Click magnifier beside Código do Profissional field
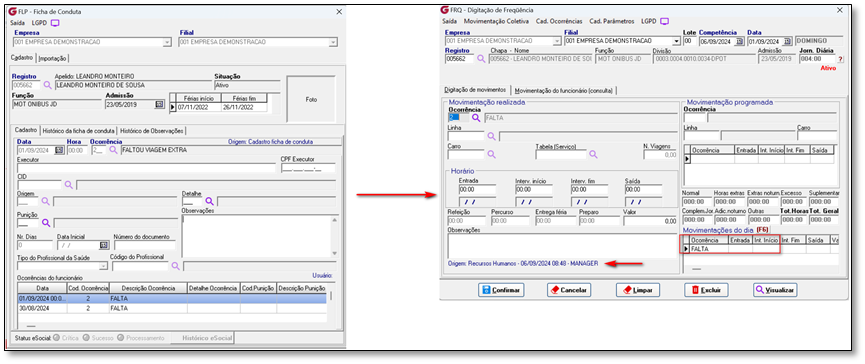Screen dimensions: 865x364 point(175,266)
